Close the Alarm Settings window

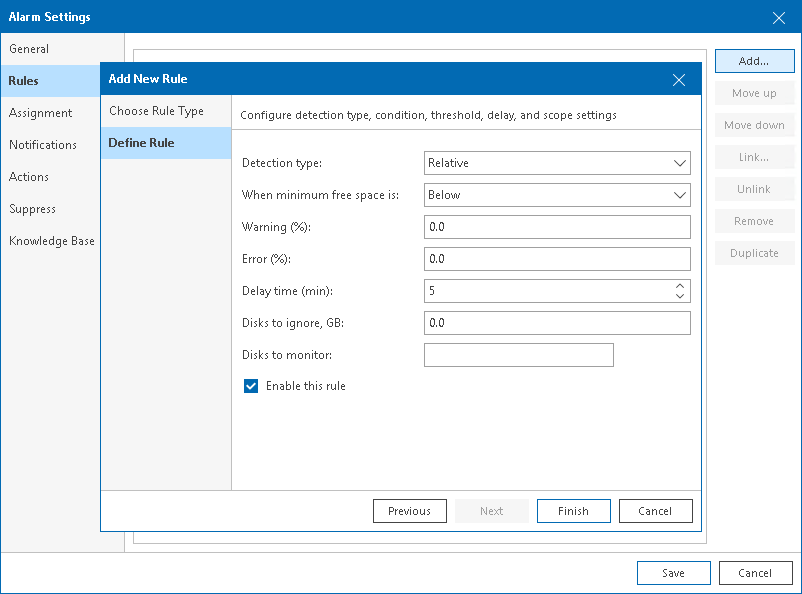coord(779,17)
